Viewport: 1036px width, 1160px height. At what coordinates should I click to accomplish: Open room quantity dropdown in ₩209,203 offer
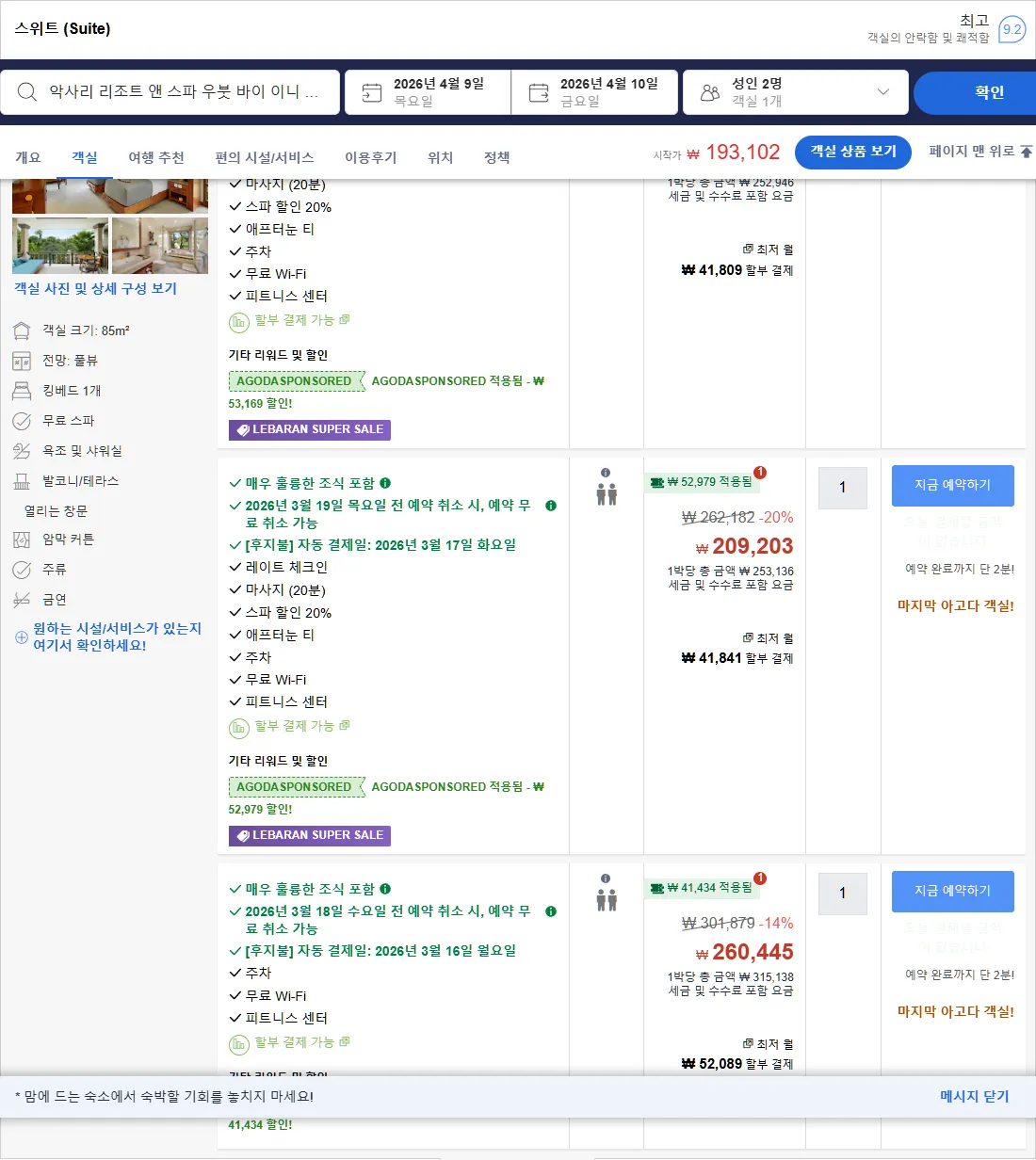(x=843, y=488)
